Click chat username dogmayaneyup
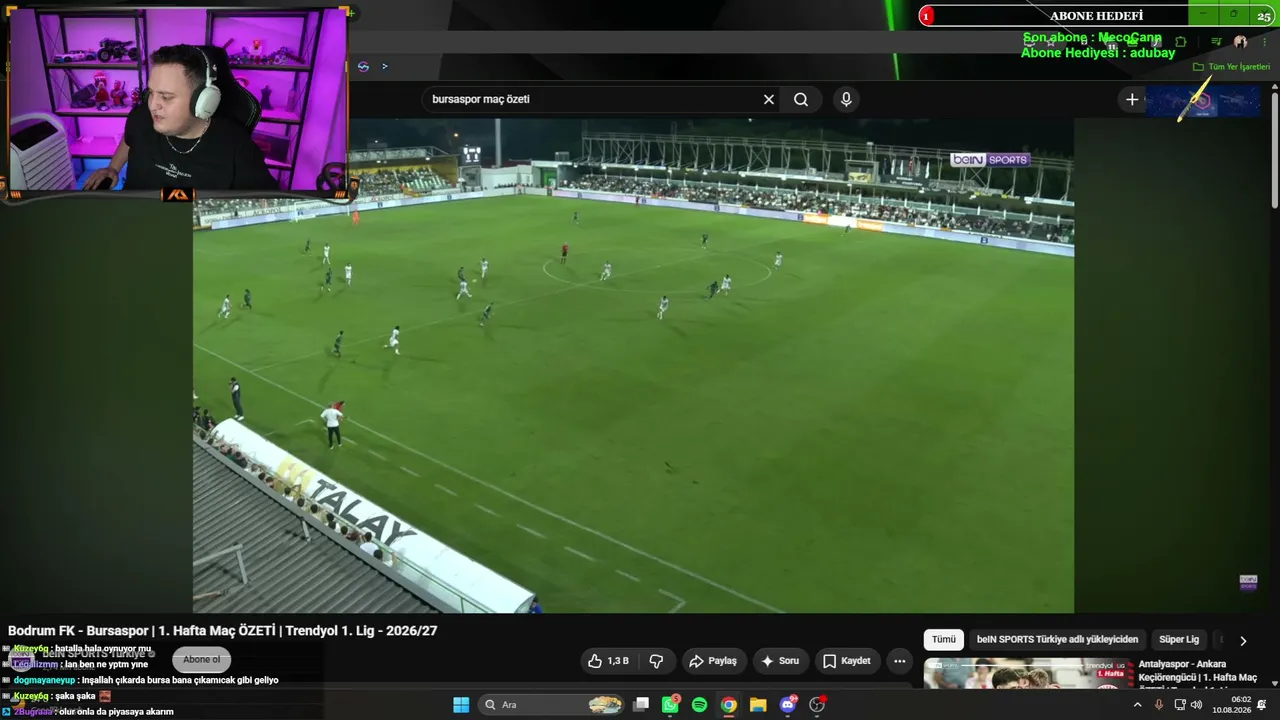Viewport: 1280px width, 720px height. click(44, 680)
